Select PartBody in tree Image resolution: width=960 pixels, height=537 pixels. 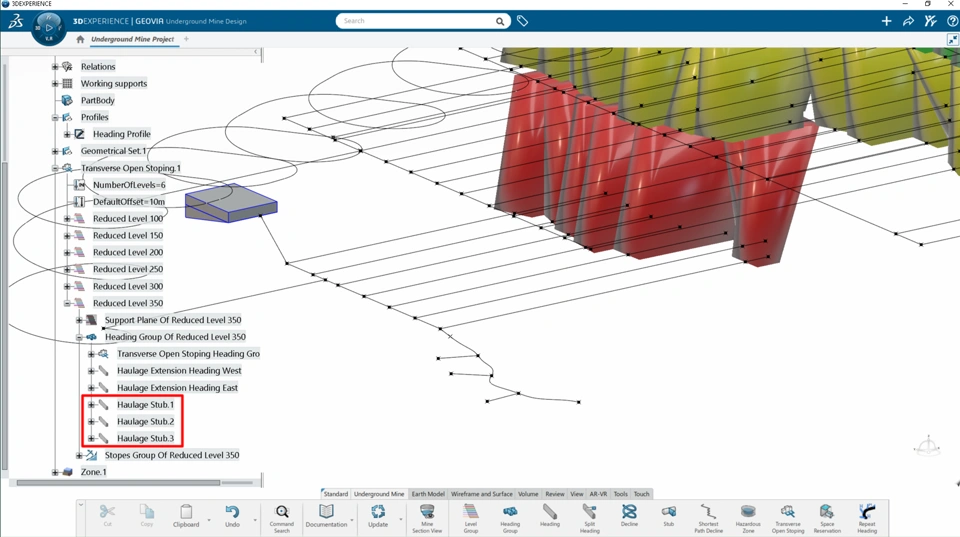pos(98,100)
